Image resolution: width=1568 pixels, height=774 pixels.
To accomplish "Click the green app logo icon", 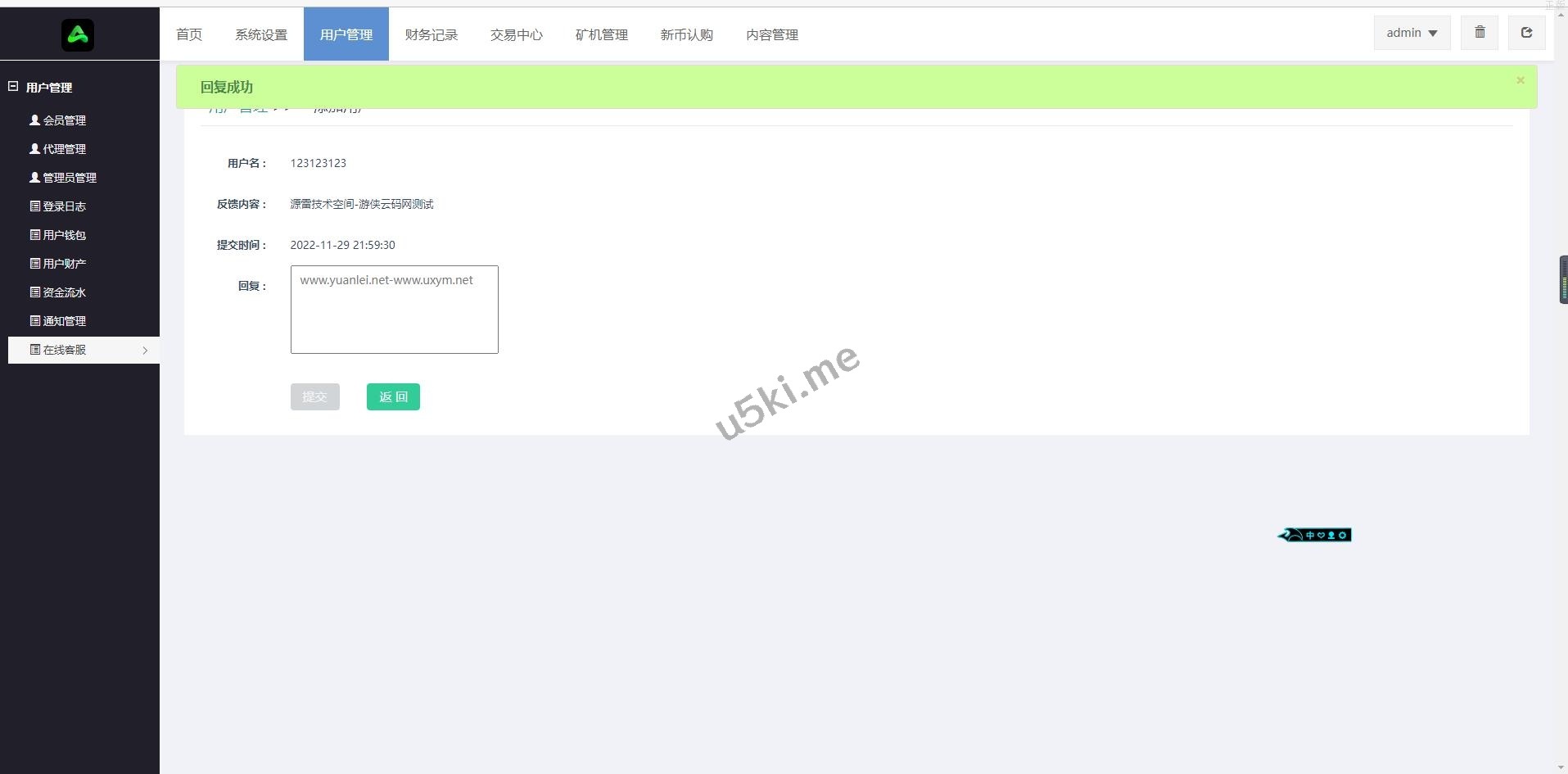I will (78, 34).
